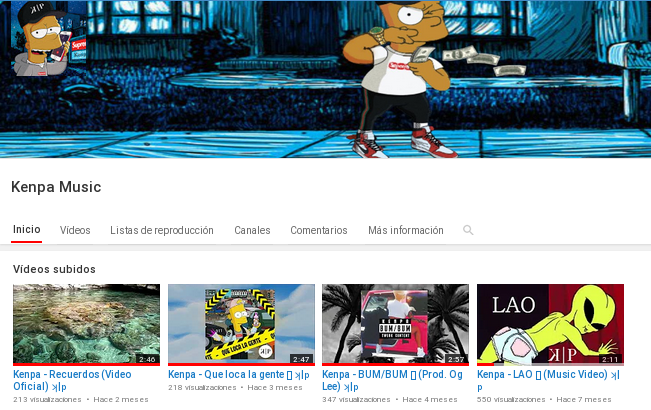Play the Recuerdos video thumbnail
The width and height of the screenshot is (651, 410).
86,324
